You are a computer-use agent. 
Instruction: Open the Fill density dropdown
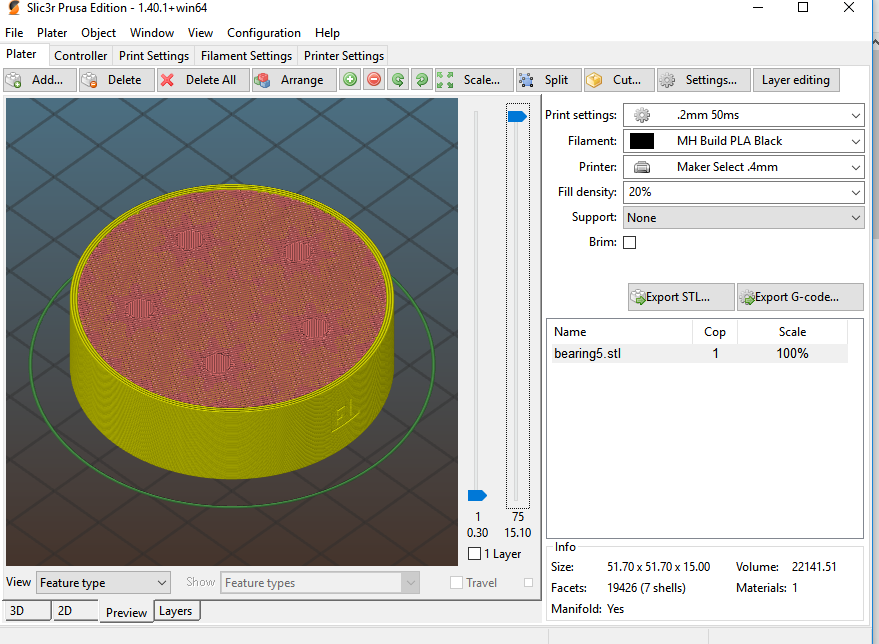coord(743,192)
